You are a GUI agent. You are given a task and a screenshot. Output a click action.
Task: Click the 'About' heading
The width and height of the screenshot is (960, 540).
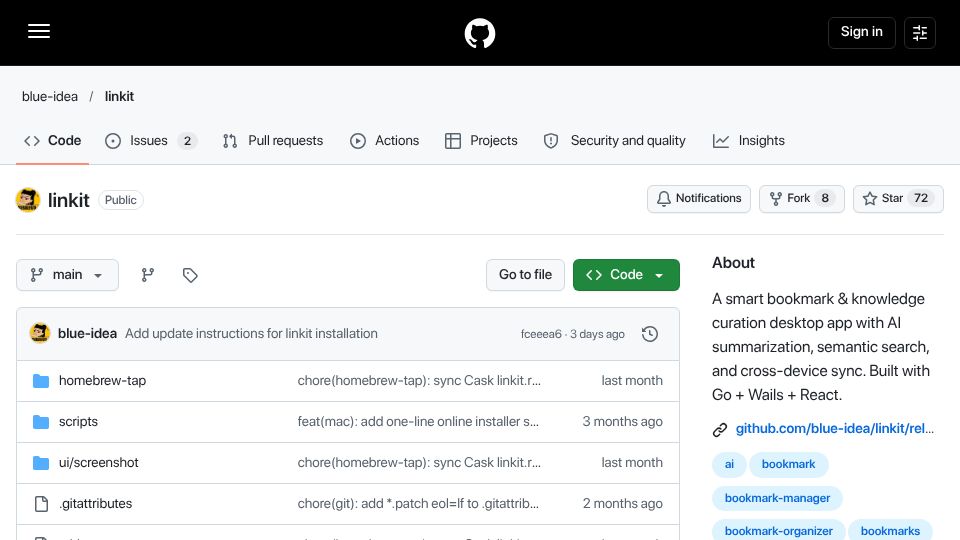click(733, 263)
